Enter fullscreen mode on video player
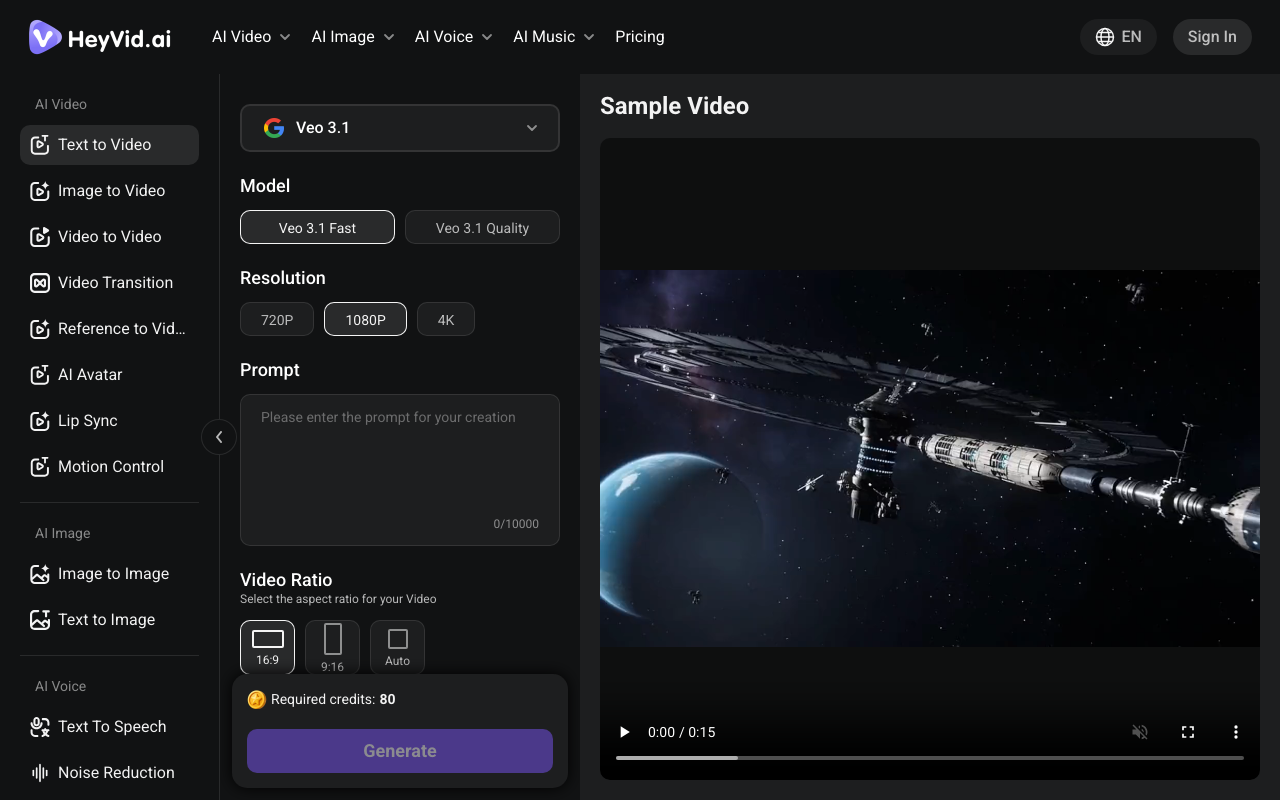 pyautogui.click(x=1188, y=732)
